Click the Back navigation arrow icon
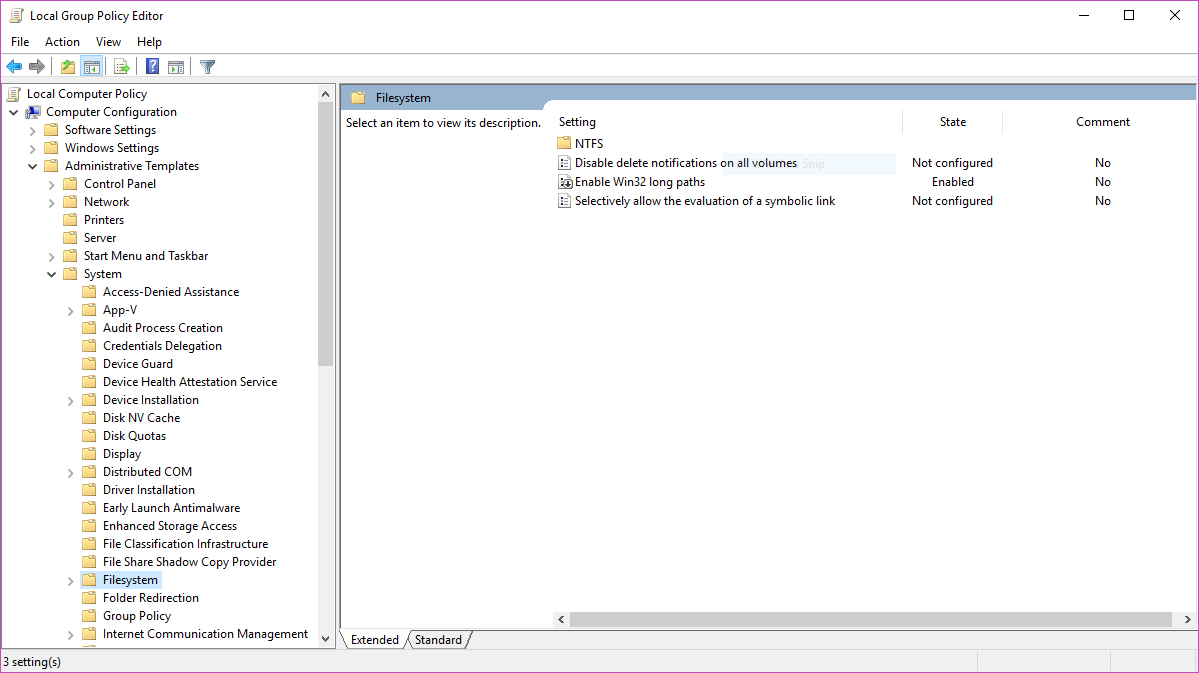Viewport: 1199px width, 673px height. 14,66
